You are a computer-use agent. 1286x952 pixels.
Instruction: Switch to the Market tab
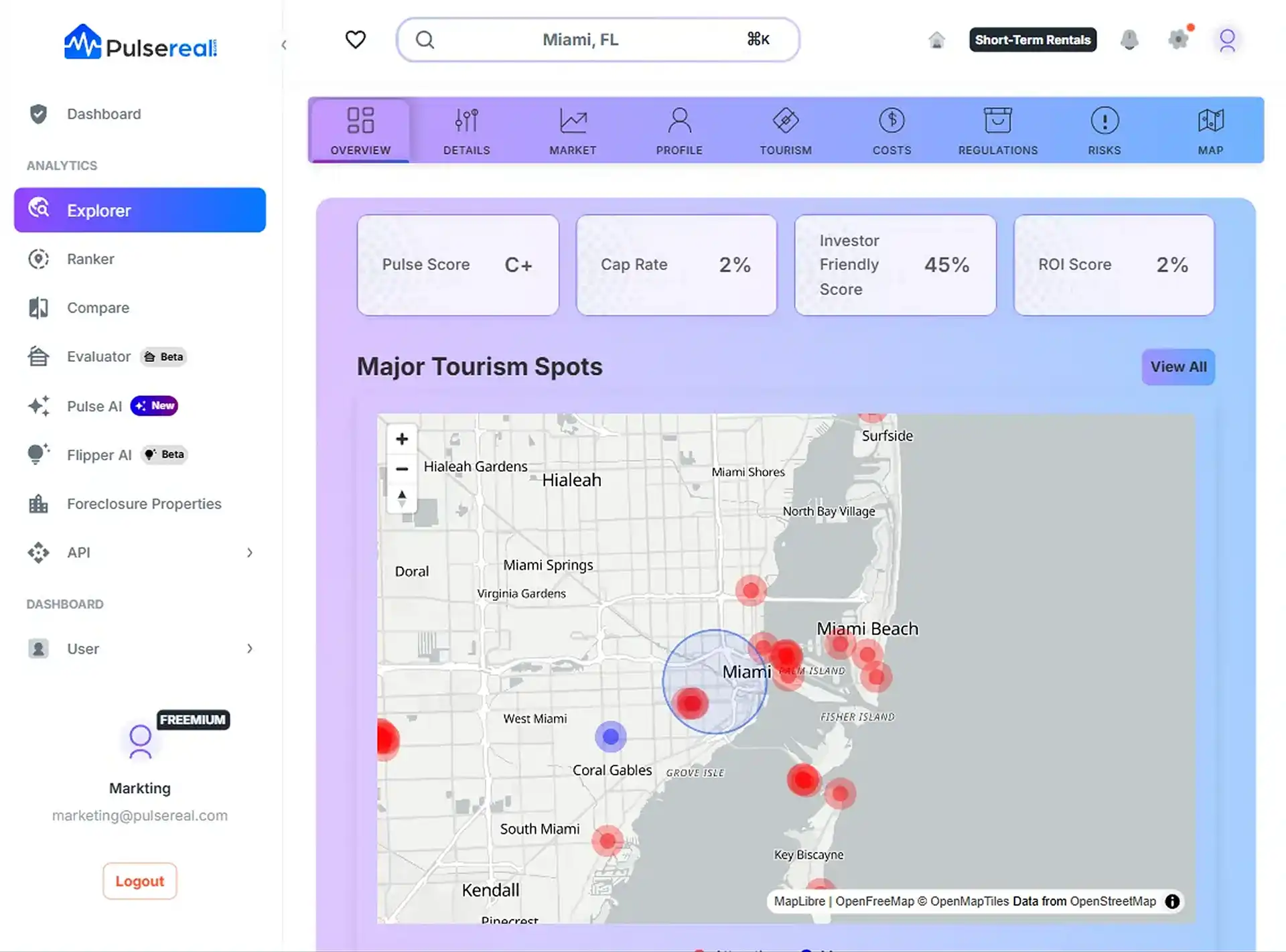click(573, 131)
